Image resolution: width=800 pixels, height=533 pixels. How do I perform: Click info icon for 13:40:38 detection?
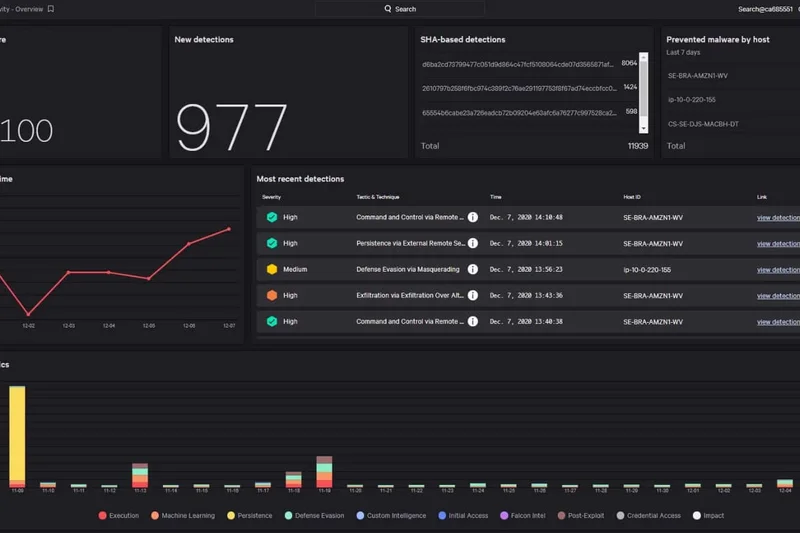473,322
